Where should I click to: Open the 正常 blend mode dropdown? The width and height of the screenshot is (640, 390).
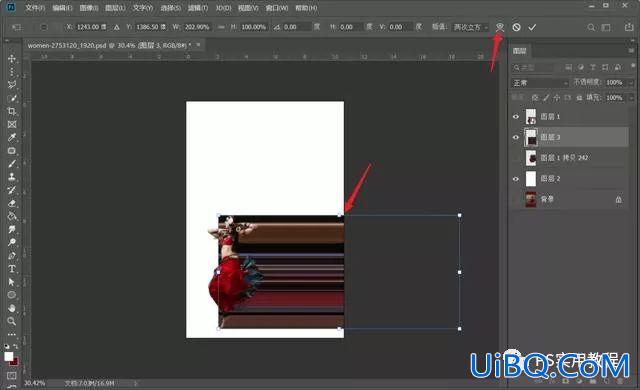click(540, 83)
